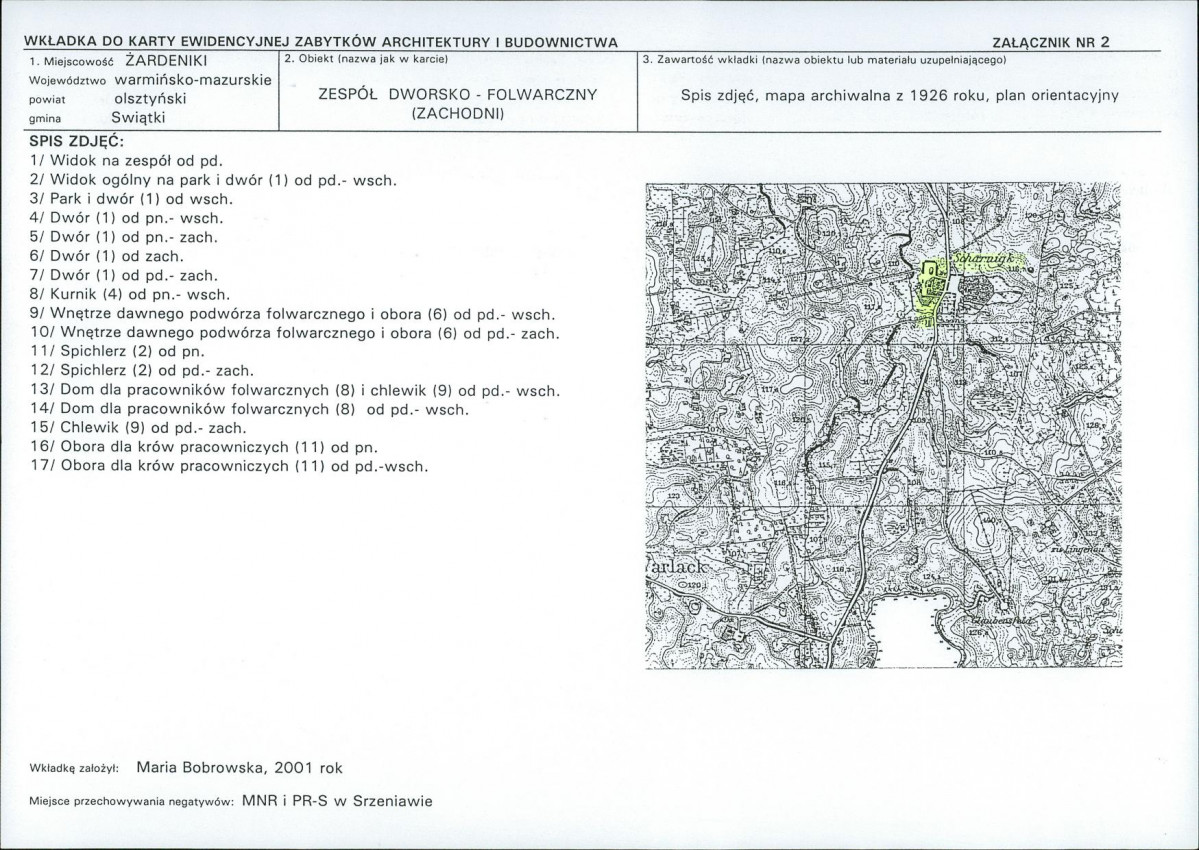Viewport: 1199px width, 850px height.
Task: Select 'Maria Bobrowska, 2001 rok' author text
Action: pos(239,767)
